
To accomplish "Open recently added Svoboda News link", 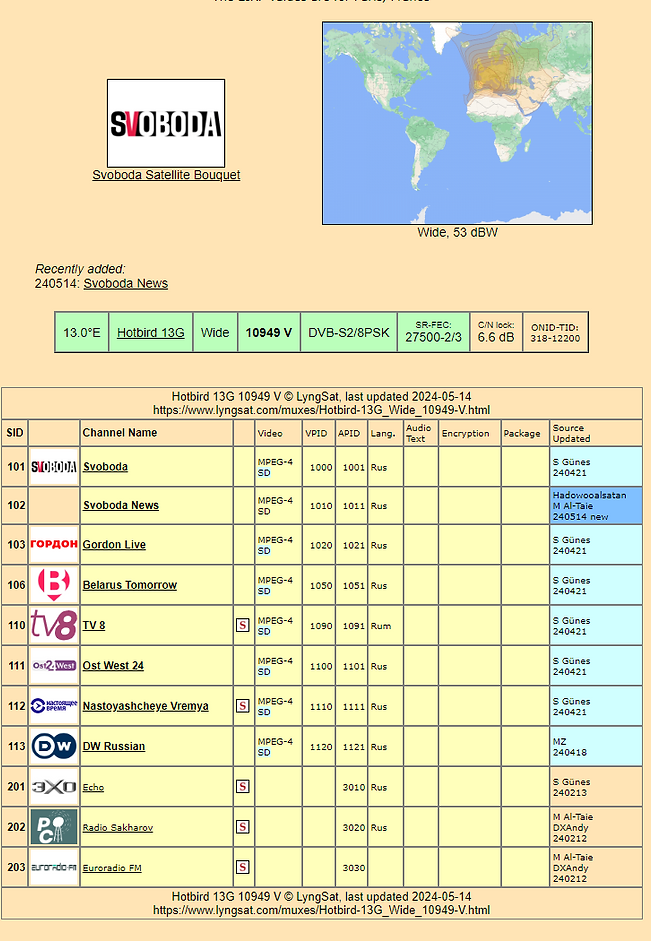I will pyautogui.click(x=125, y=283).
